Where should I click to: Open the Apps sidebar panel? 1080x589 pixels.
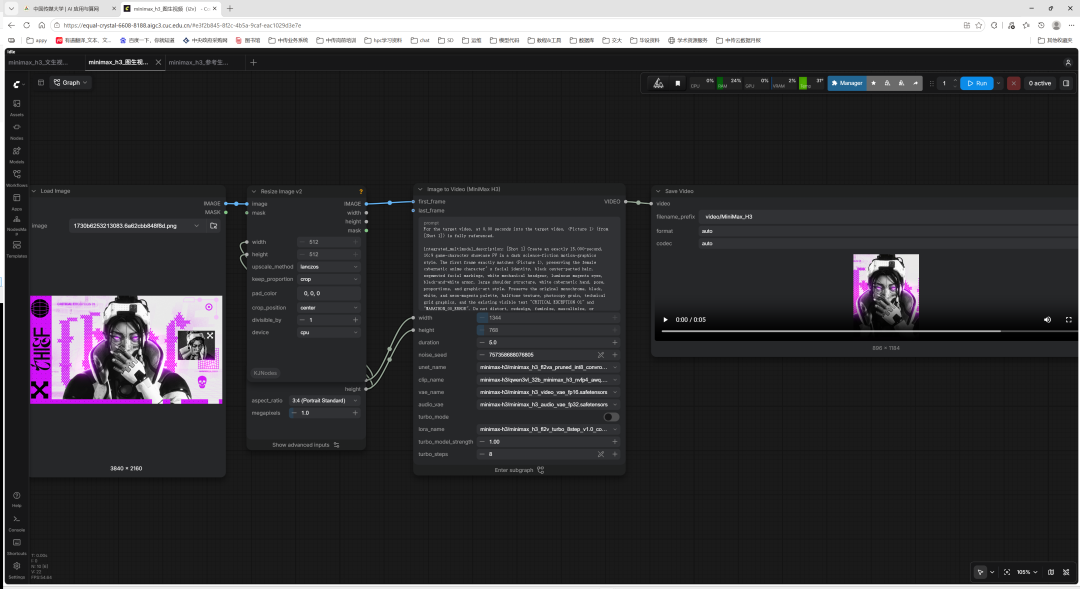(17, 201)
